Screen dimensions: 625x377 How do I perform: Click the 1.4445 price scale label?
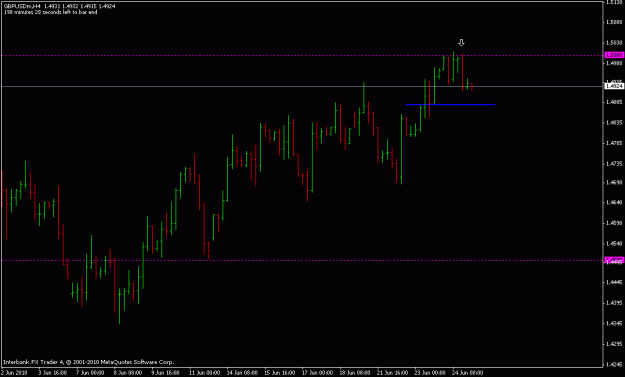coord(614,283)
